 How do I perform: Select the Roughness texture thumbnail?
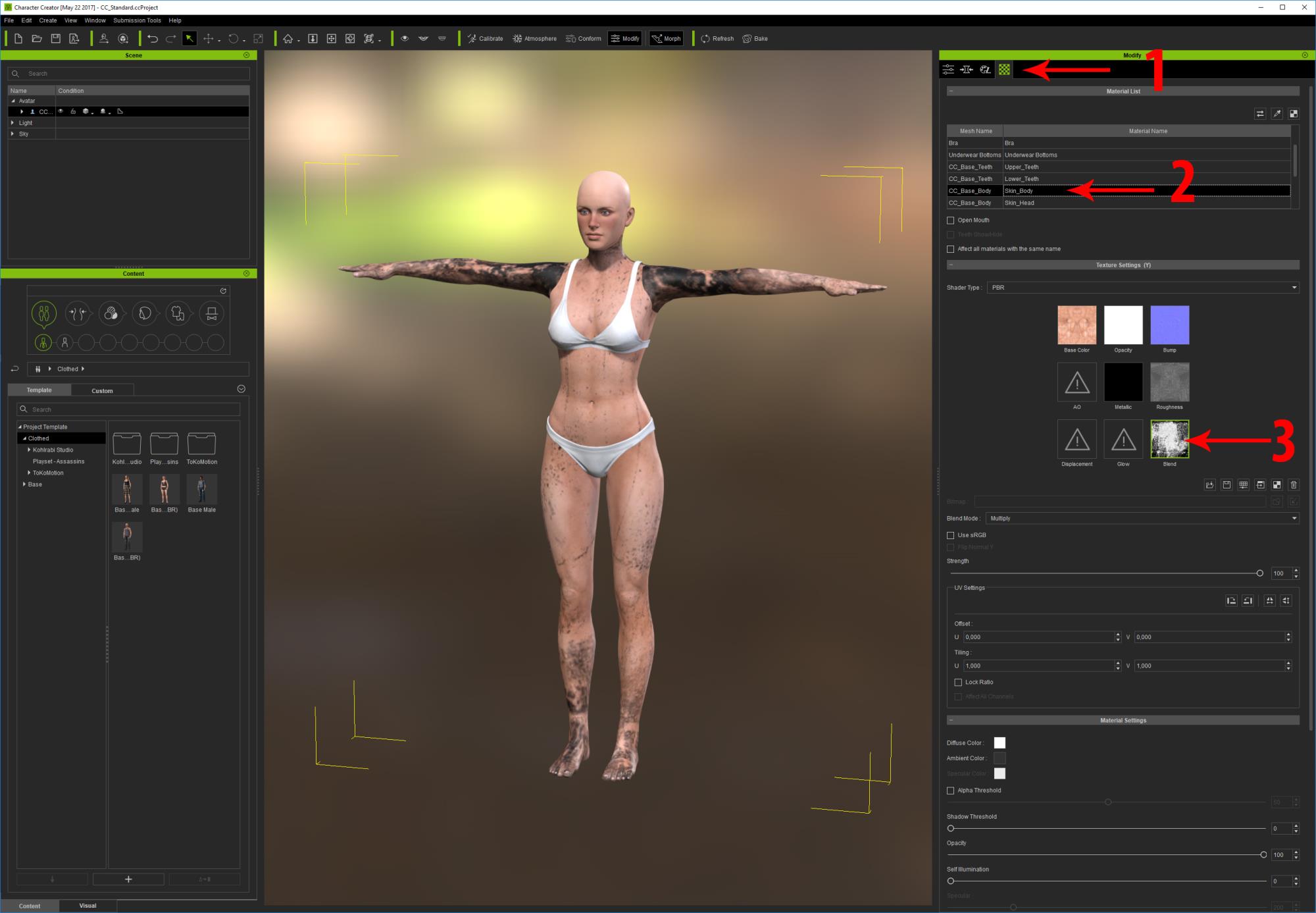click(x=1169, y=382)
